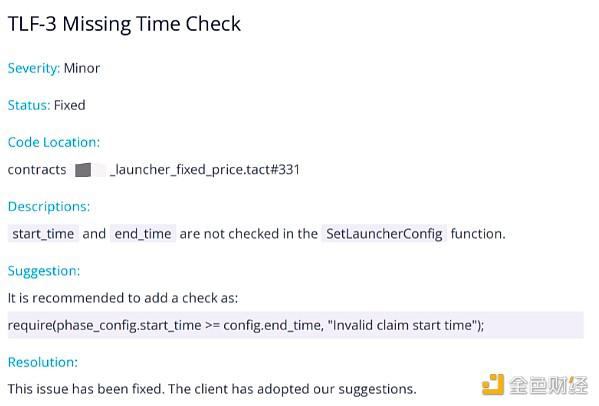Click the Chinese watermark text beside logo
This screenshot has width=599, height=406.
[x=549, y=385]
